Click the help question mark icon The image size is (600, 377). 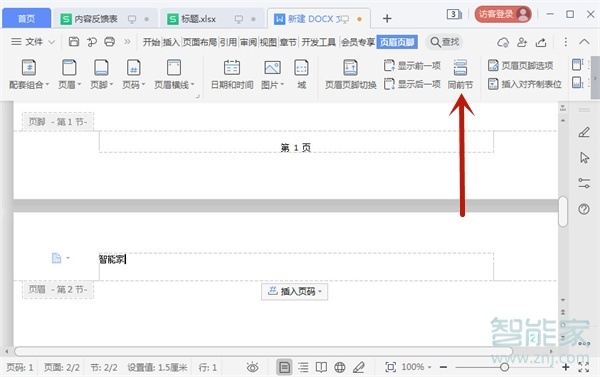tap(584, 209)
